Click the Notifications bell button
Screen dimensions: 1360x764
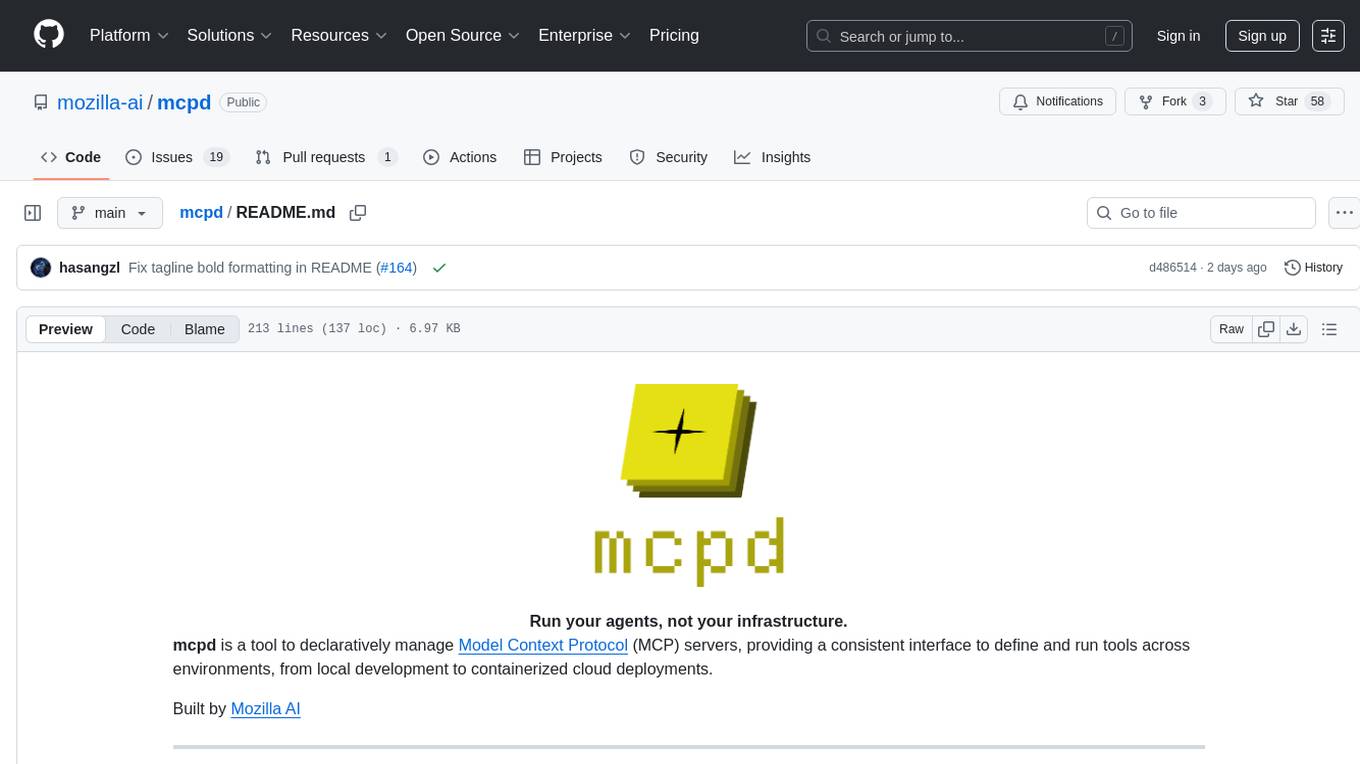pos(1058,101)
